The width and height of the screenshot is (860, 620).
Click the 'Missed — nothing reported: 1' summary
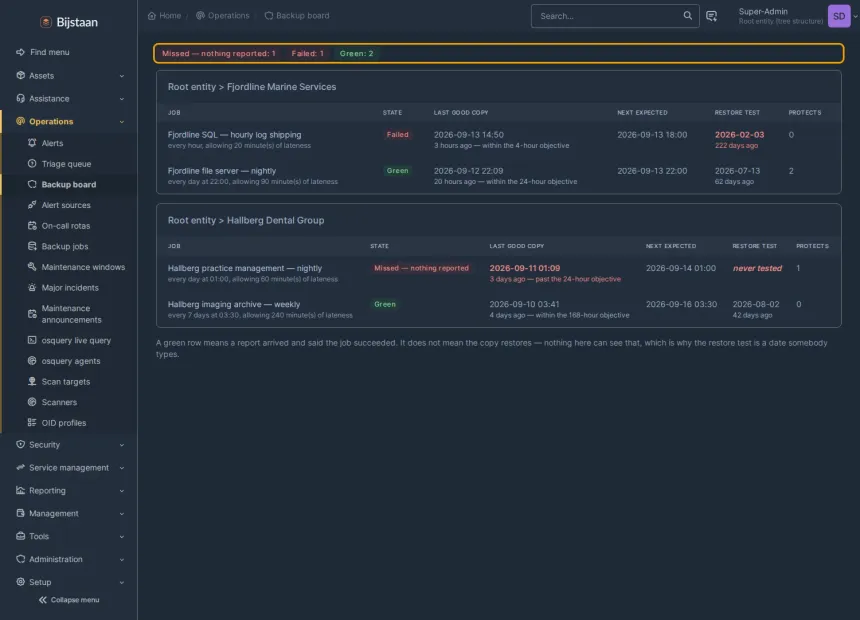point(218,53)
